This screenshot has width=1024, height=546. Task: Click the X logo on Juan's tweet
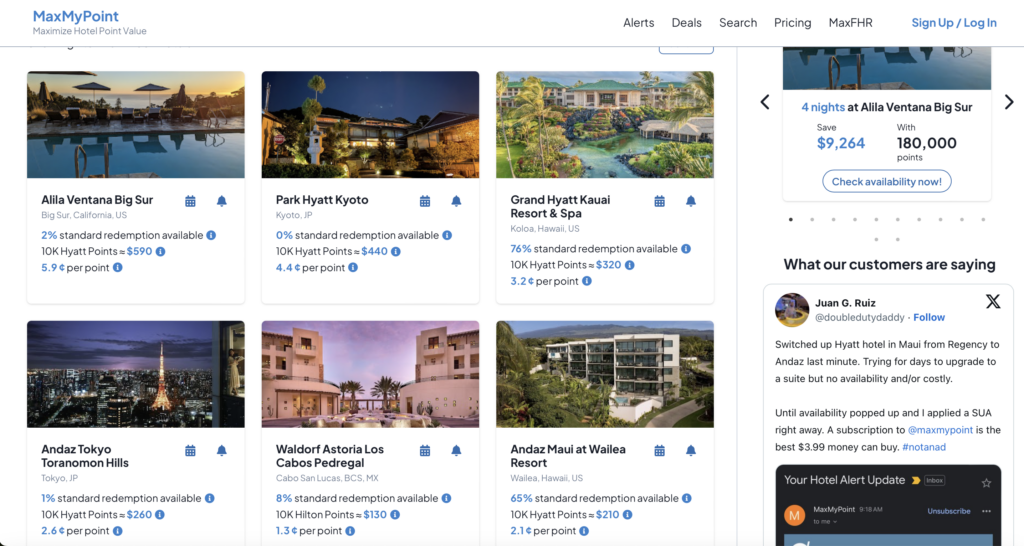[x=992, y=301]
